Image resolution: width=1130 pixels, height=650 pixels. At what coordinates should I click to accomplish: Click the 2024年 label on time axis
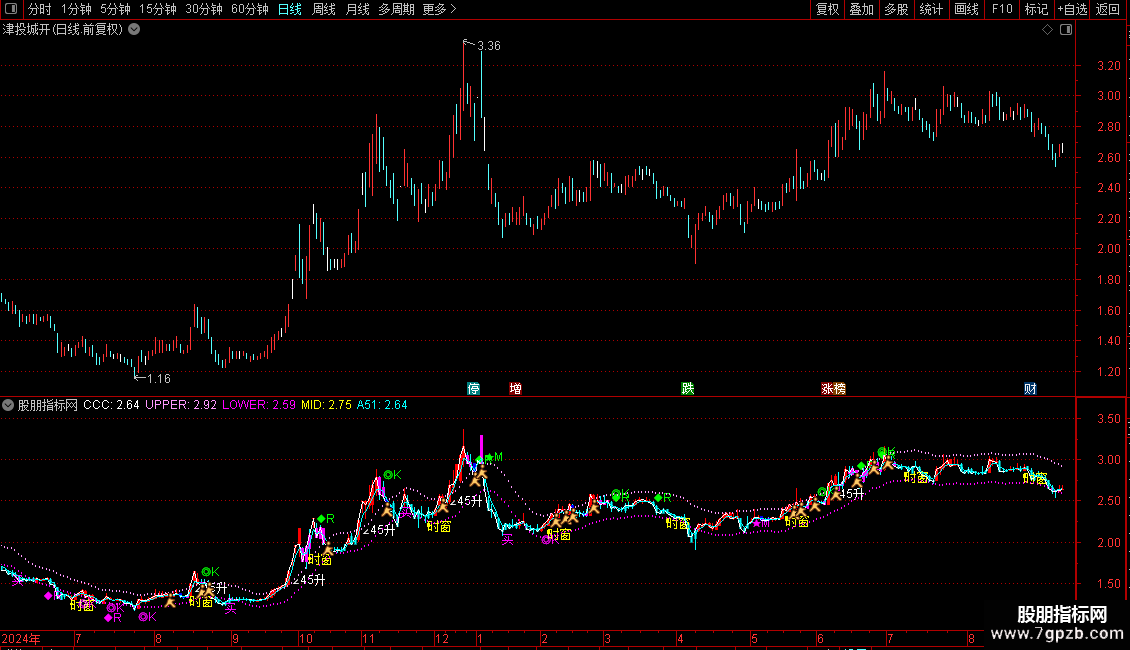21,638
